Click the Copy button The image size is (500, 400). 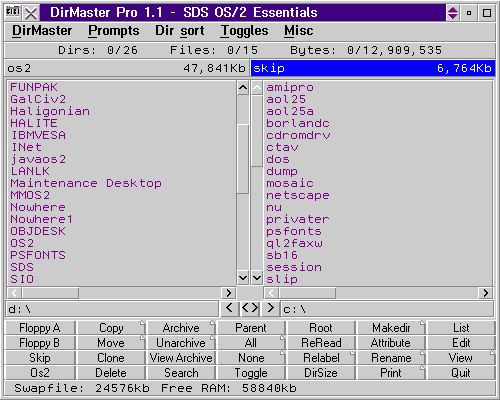pos(111,328)
